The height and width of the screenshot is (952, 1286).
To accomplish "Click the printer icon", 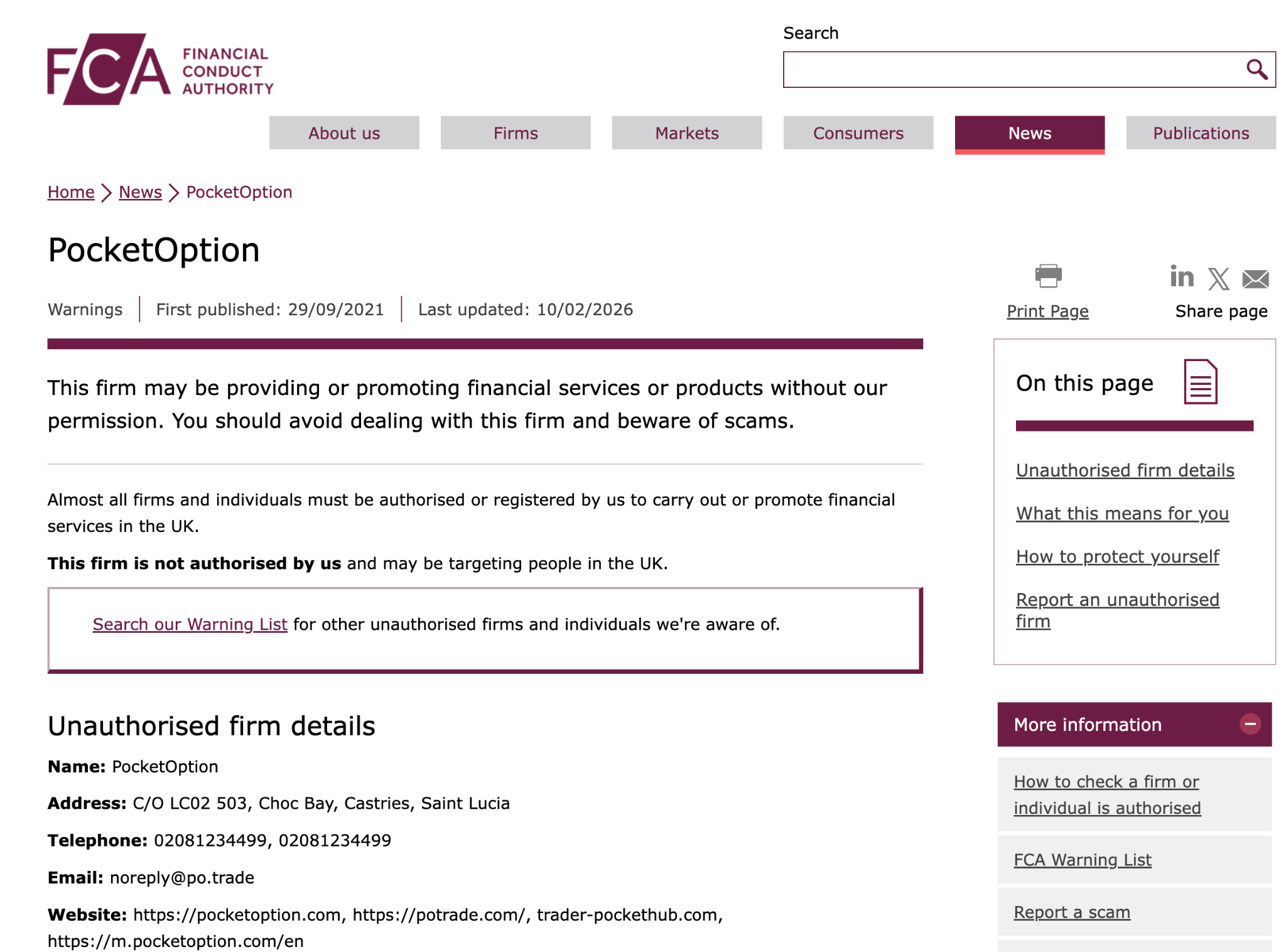I will pos(1048,276).
